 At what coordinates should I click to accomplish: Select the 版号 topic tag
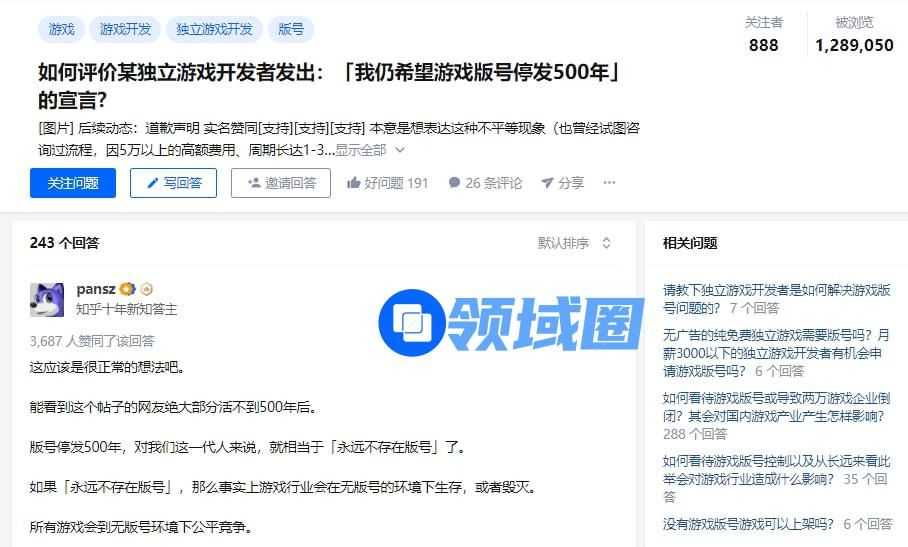click(291, 29)
